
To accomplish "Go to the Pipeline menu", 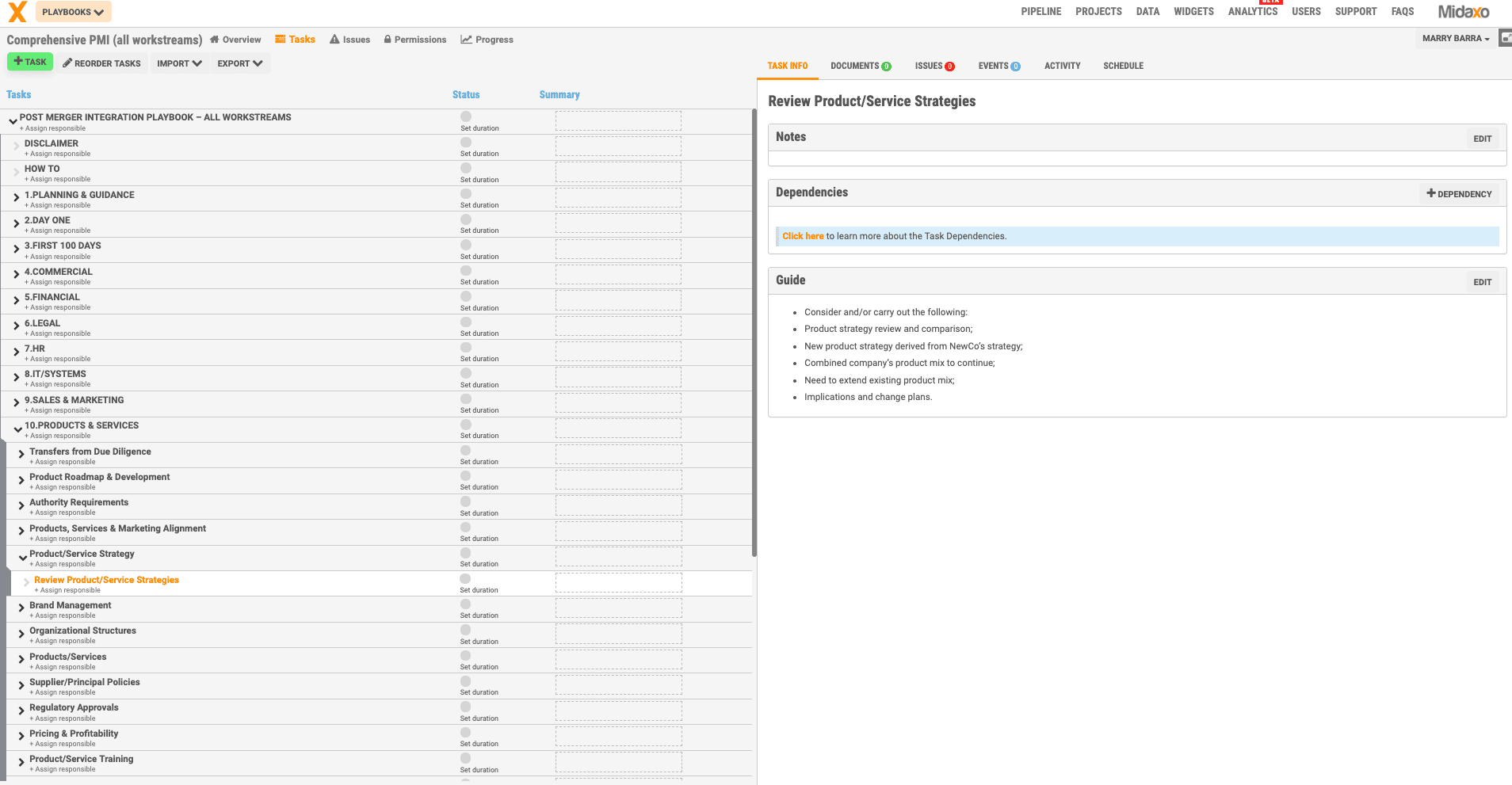I will (x=1040, y=12).
